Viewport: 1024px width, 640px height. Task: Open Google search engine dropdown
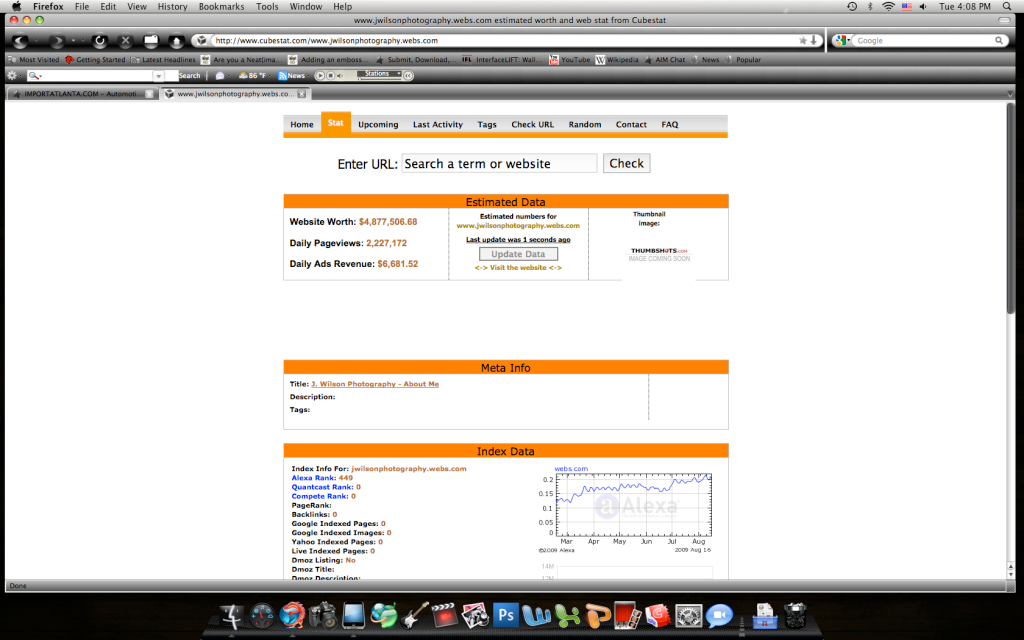(x=843, y=41)
